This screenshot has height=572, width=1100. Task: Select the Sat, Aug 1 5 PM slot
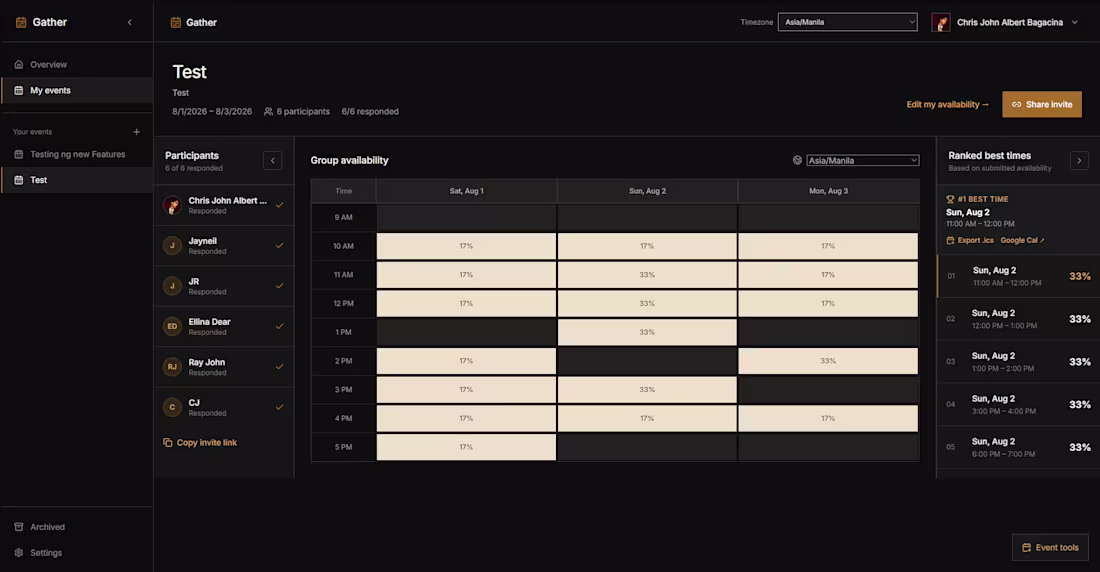pyautogui.click(x=467, y=447)
